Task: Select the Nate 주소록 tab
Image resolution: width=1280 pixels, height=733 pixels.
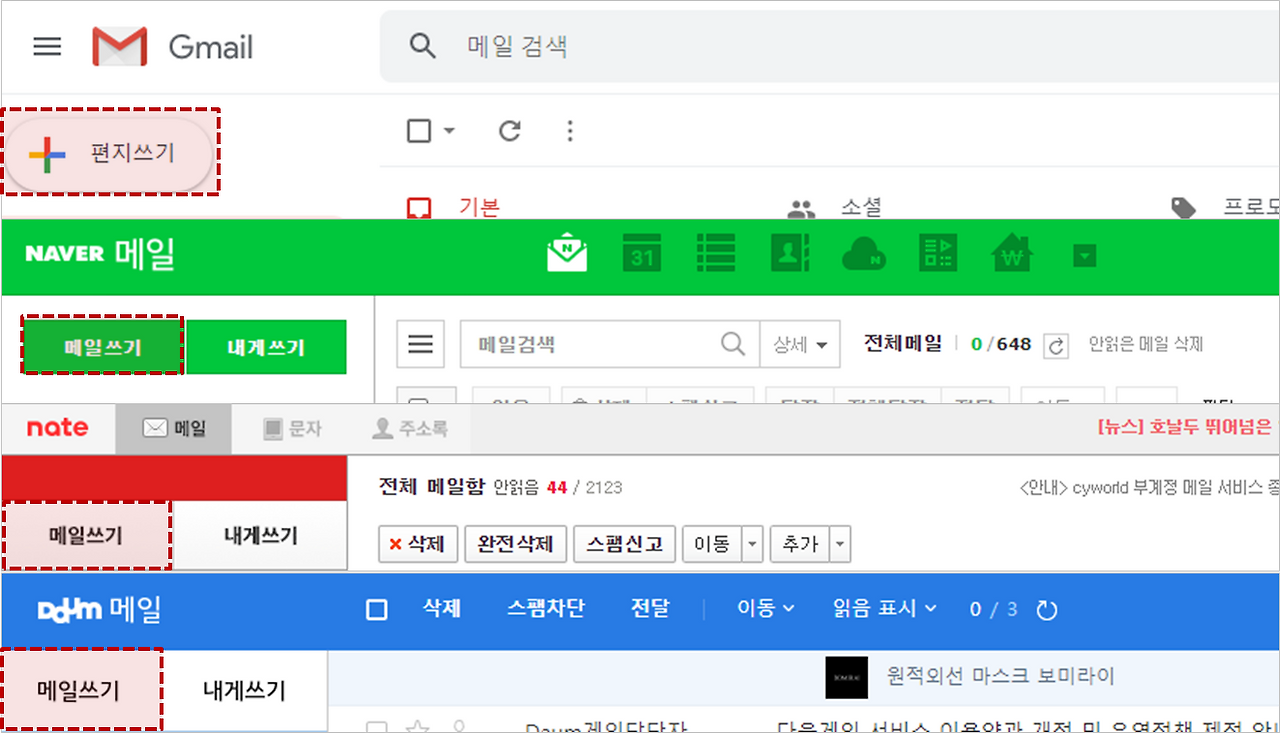Action: pos(409,429)
